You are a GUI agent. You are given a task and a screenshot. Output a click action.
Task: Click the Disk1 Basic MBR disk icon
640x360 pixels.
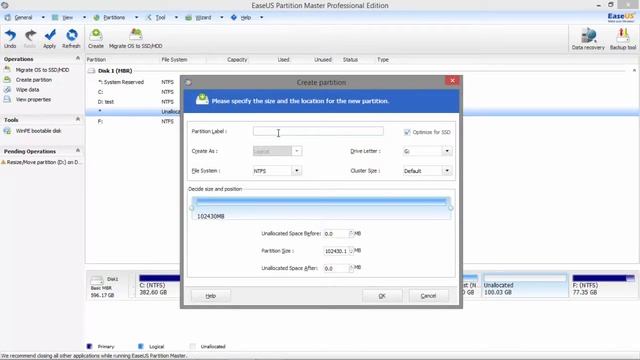(97, 280)
